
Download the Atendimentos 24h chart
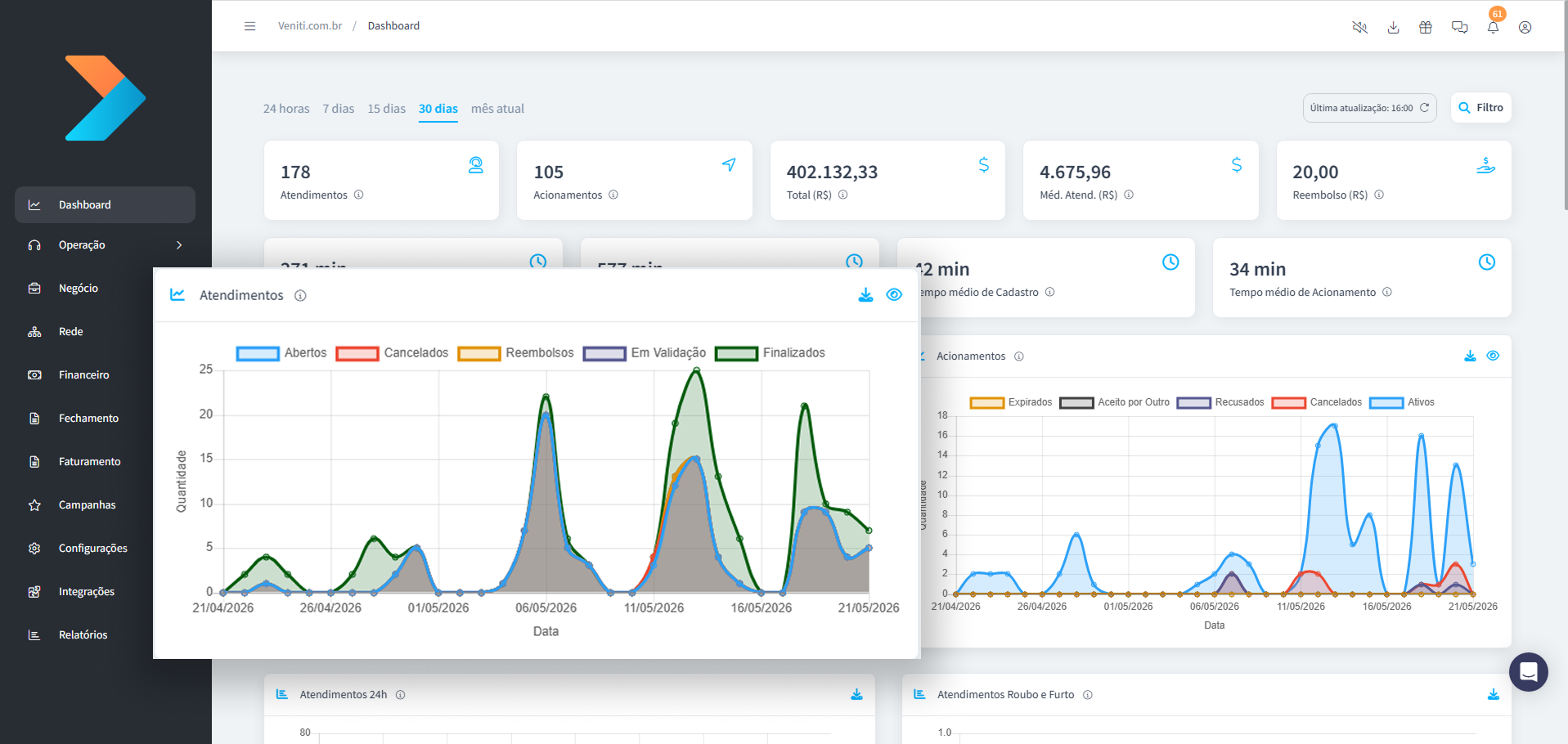click(x=856, y=694)
